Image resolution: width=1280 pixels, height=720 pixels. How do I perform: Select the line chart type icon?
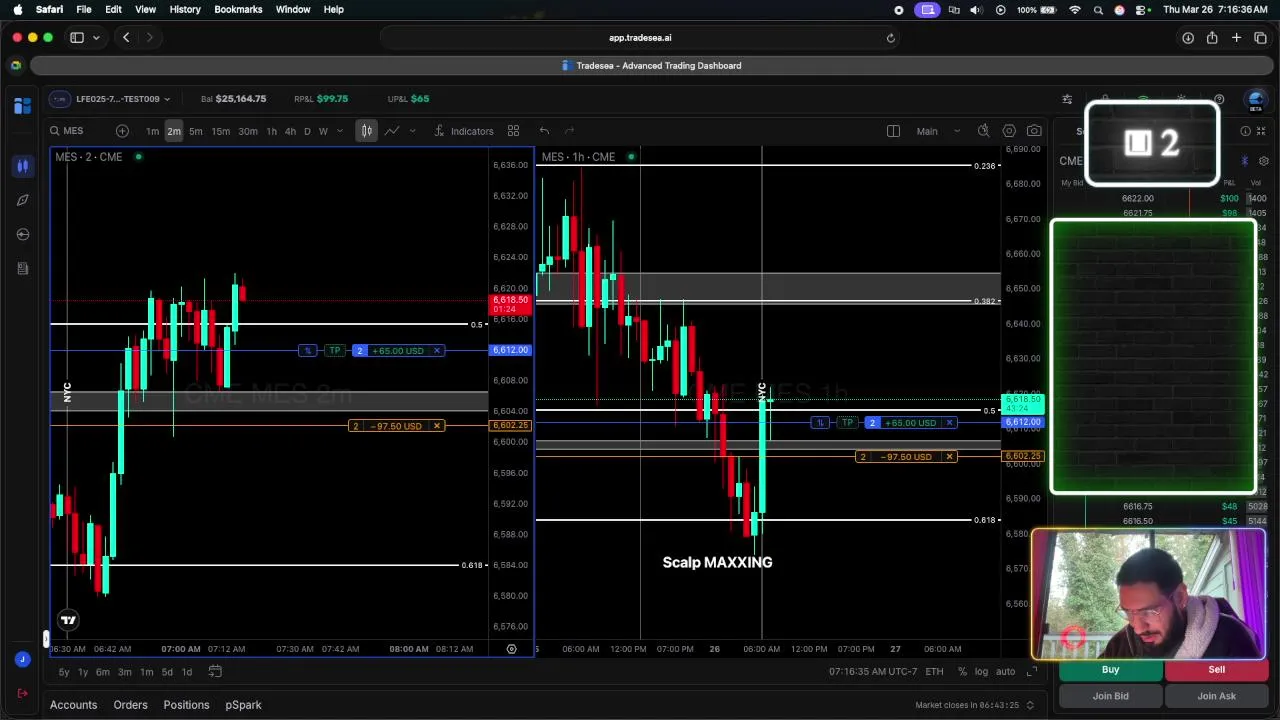pos(392,131)
